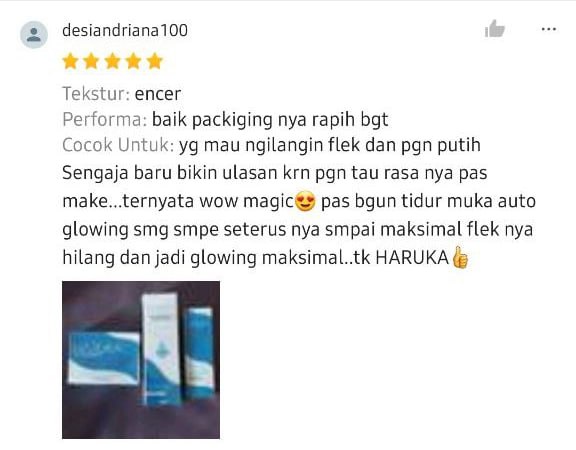Image resolution: width=576 pixels, height=450 pixels.
Task: Select the second rating star
Action: click(x=91, y=61)
